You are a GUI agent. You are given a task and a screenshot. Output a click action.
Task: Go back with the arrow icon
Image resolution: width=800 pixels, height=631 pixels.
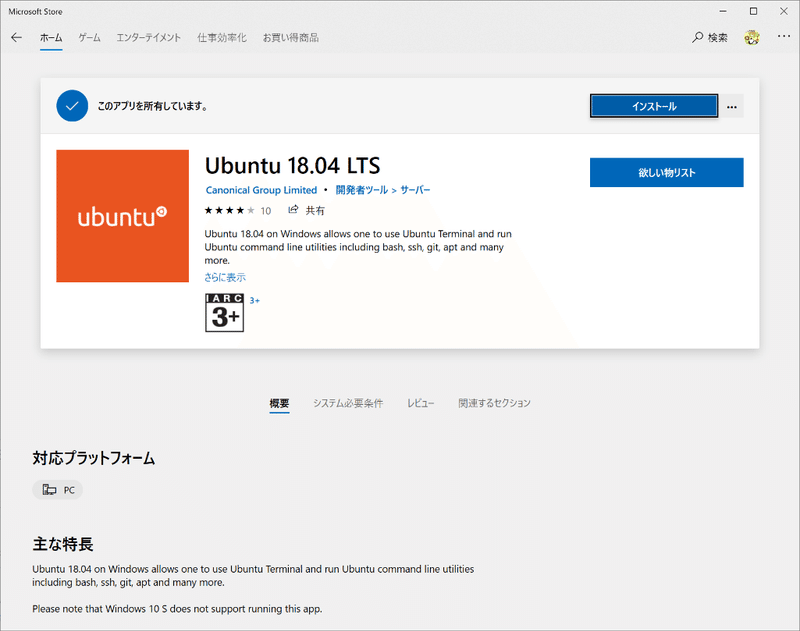pyautogui.click(x=16, y=37)
